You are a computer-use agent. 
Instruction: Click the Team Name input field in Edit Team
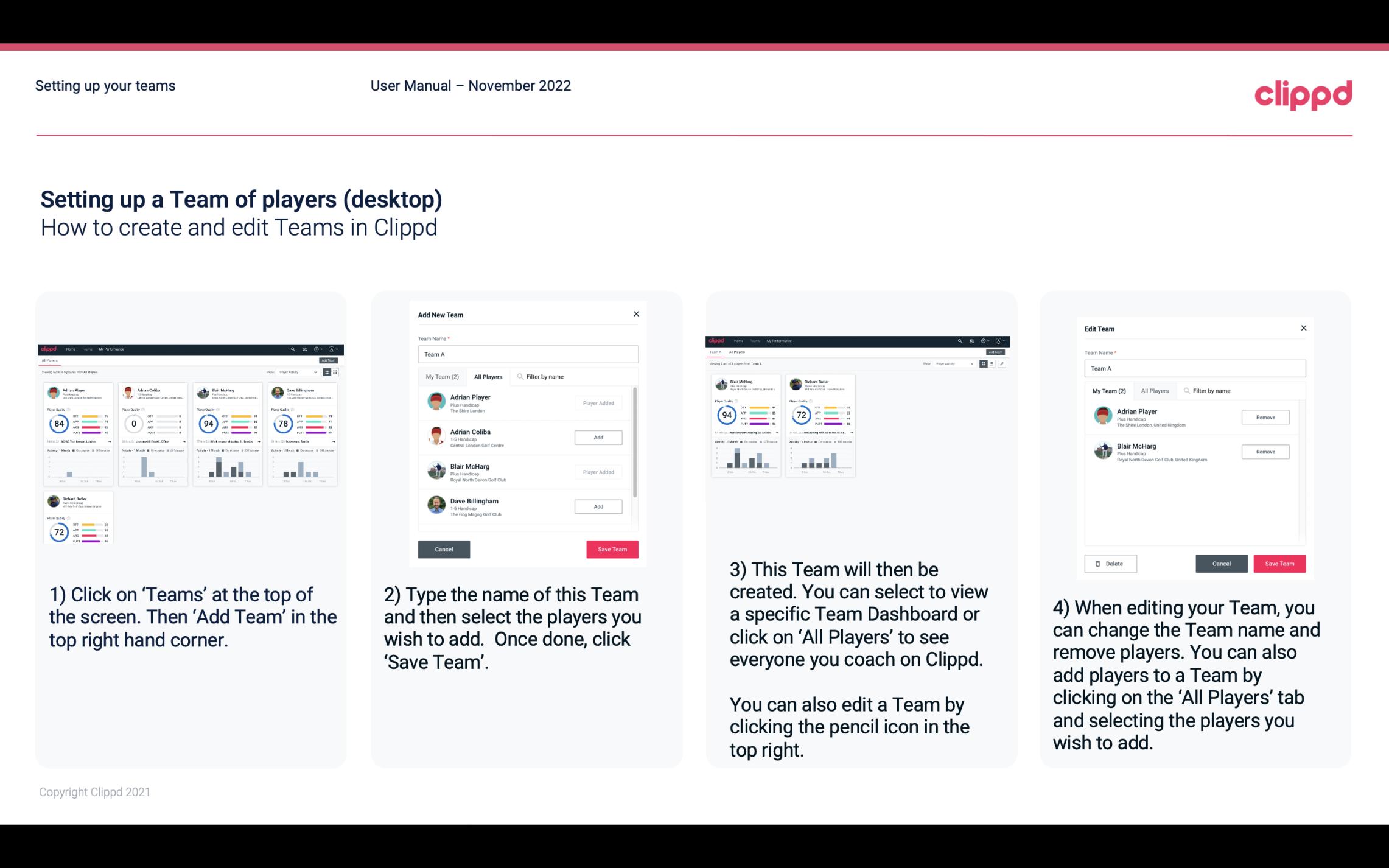click(x=1194, y=368)
